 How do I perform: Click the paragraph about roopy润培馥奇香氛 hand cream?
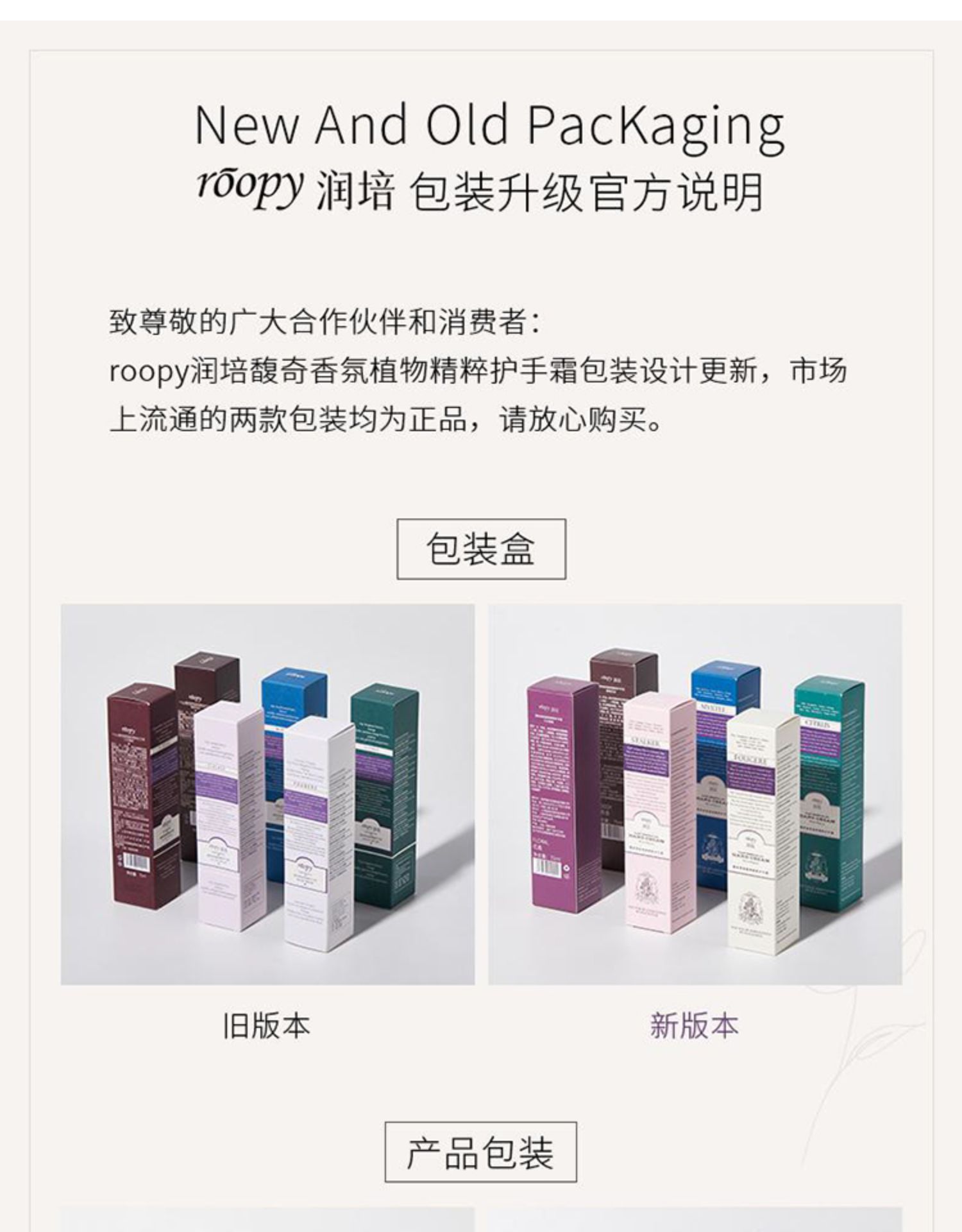click(478, 396)
